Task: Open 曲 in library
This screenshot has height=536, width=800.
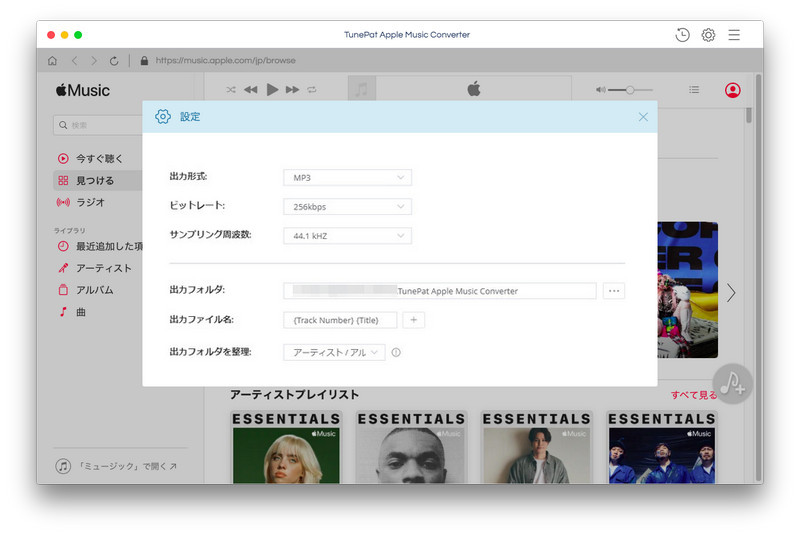Action: [x=72, y=312]
